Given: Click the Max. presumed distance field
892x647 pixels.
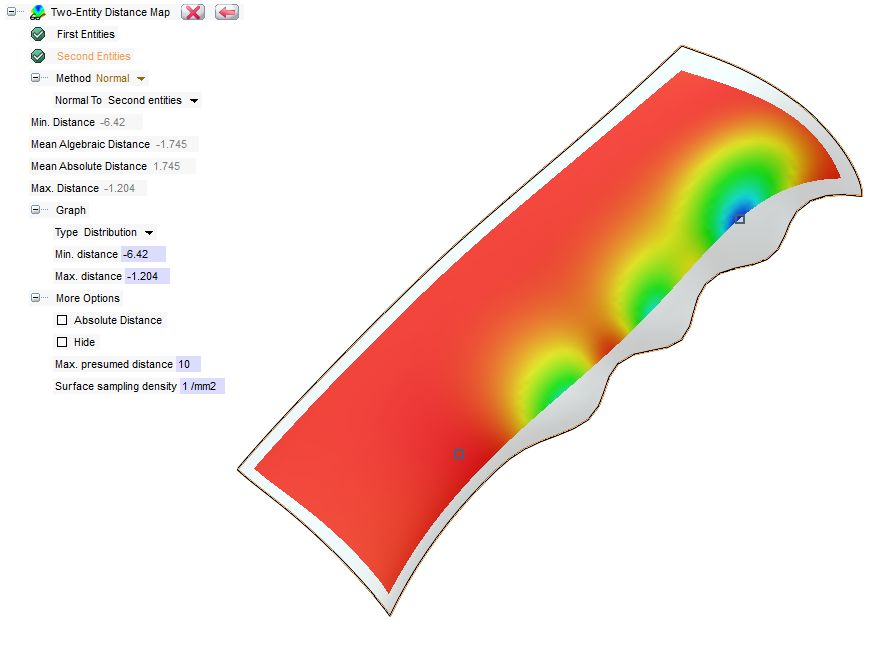Looking at the screenshot, I should pyautogui.click(x=188, y=364).
